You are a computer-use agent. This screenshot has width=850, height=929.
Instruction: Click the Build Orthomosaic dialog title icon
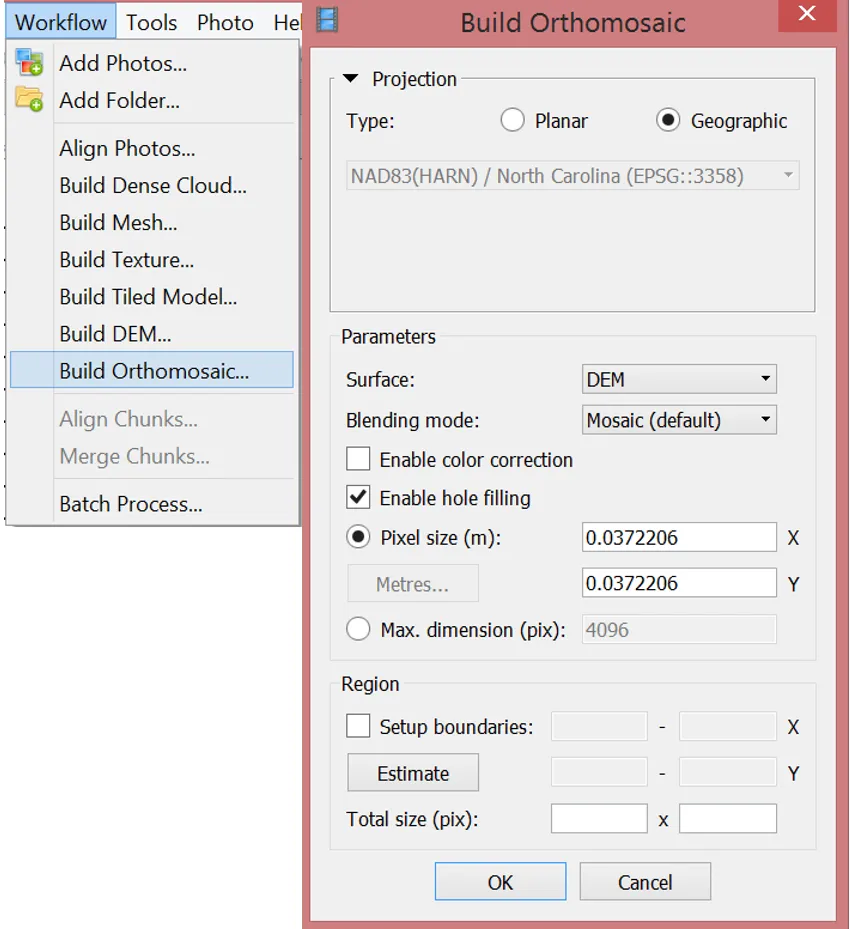point(327,19)
